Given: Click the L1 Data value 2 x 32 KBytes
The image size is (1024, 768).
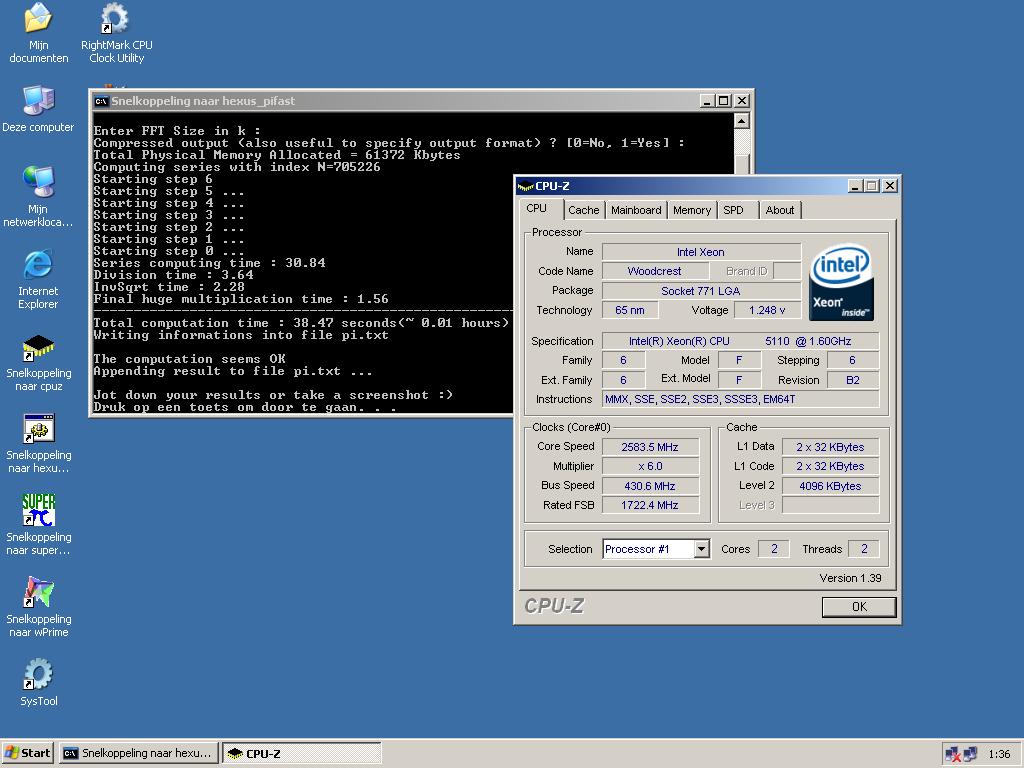Looking at the screenshot, I should coord(830,447).
